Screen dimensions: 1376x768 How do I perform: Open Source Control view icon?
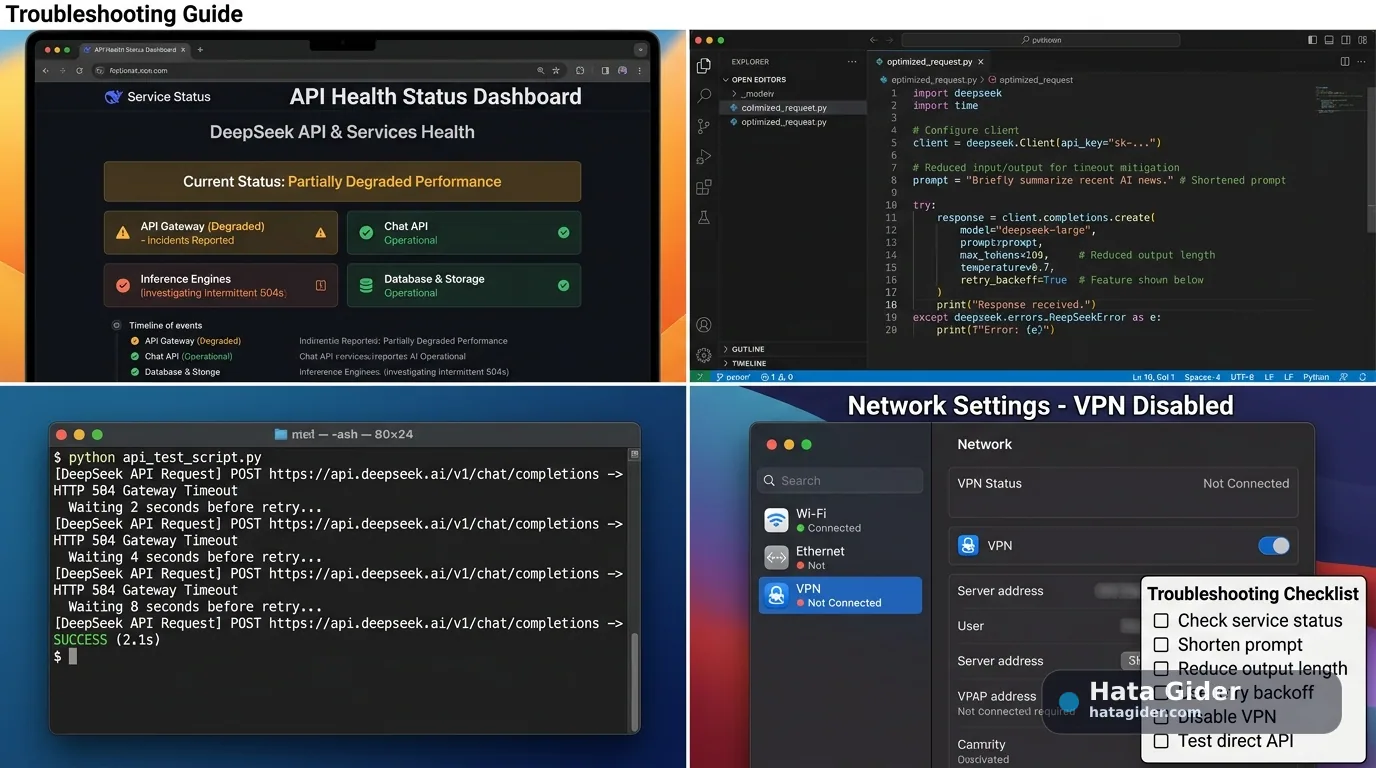coord(704,126)
